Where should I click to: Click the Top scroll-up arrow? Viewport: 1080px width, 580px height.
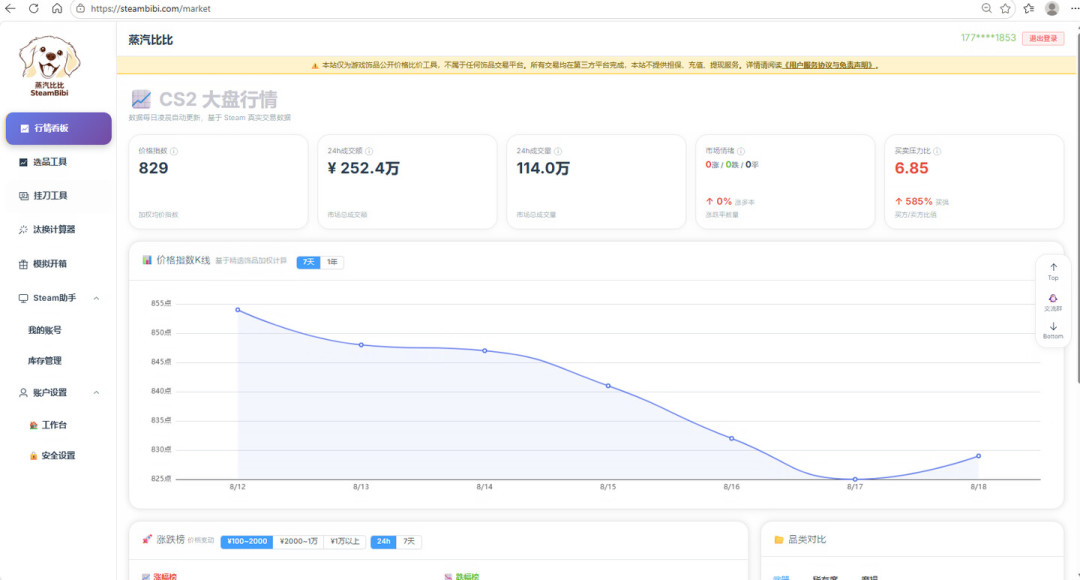[x=1053, y=271]
